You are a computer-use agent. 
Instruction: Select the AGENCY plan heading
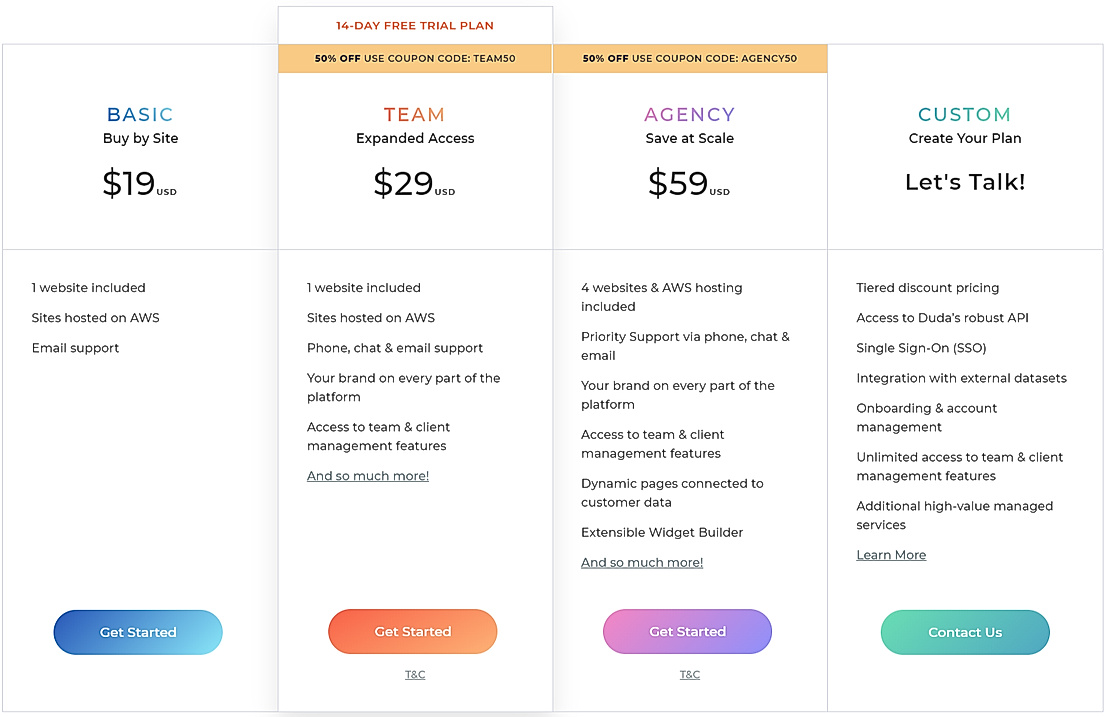point(690,115)
